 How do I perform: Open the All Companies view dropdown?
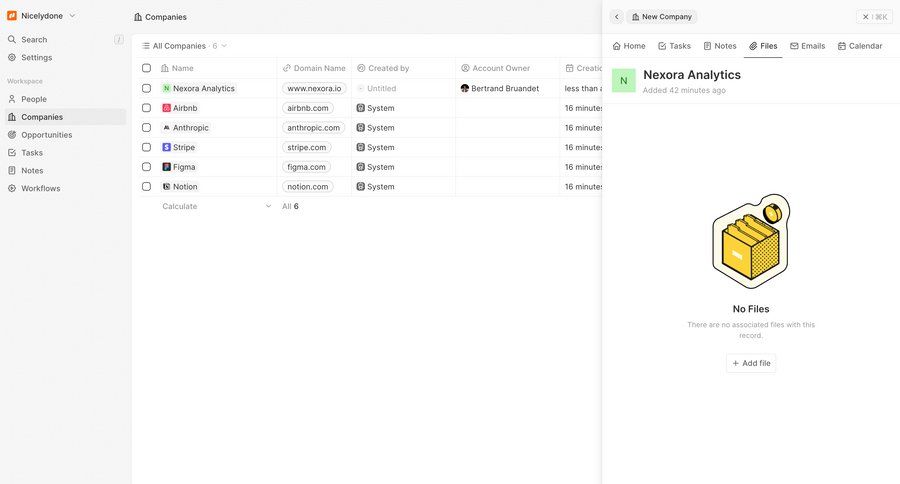click(x=184, y=46)
